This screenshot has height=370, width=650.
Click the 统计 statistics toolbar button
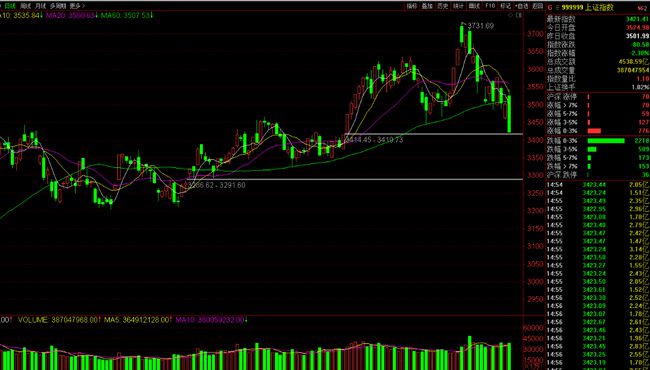pyautogui.click(x=458, y=6)
